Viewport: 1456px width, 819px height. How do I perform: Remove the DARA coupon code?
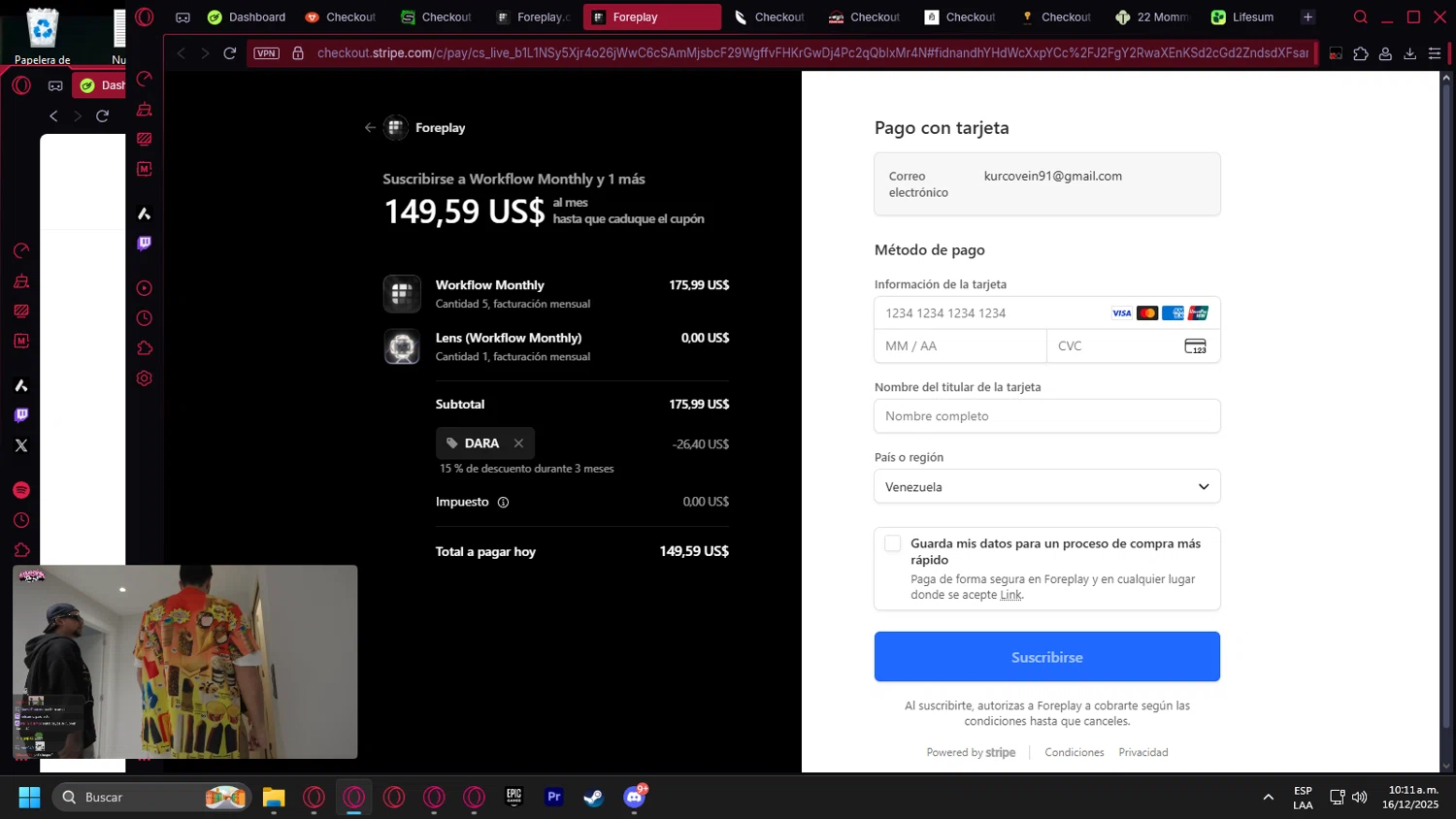518,443
